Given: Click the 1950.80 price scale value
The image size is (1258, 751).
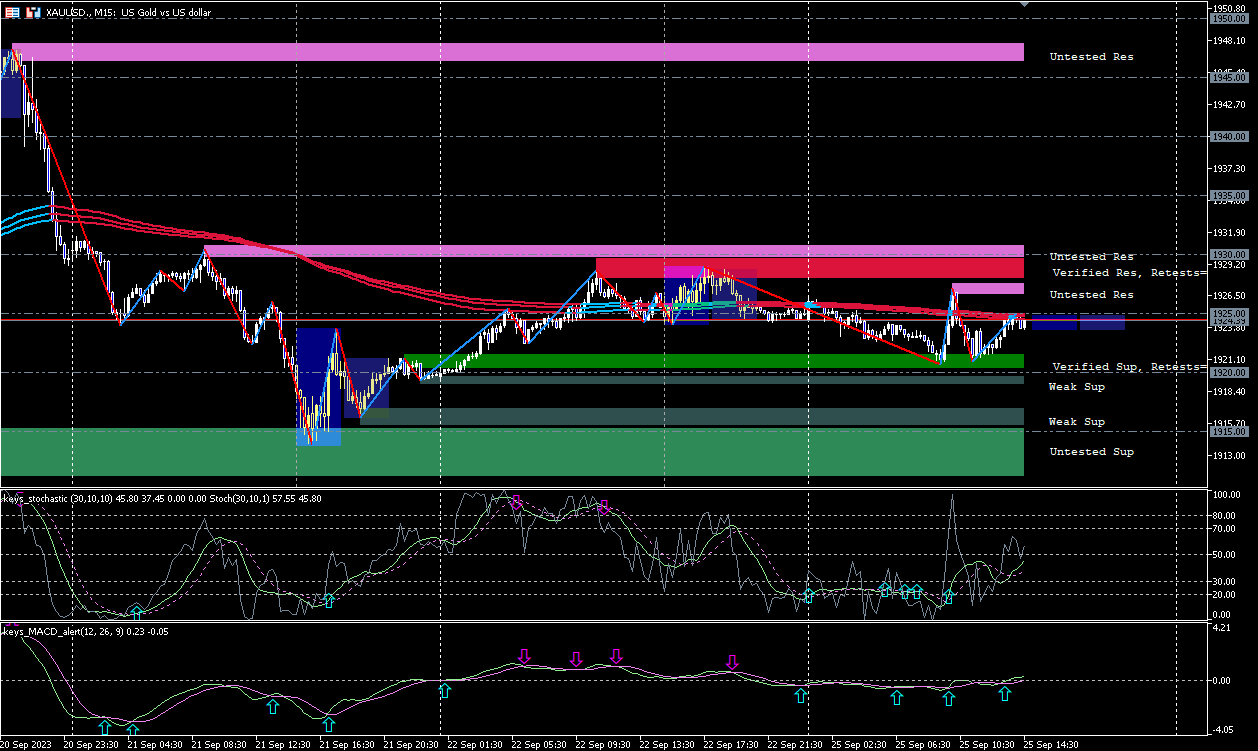Looking at the screenshot, I should click(x=1227, y=8).
